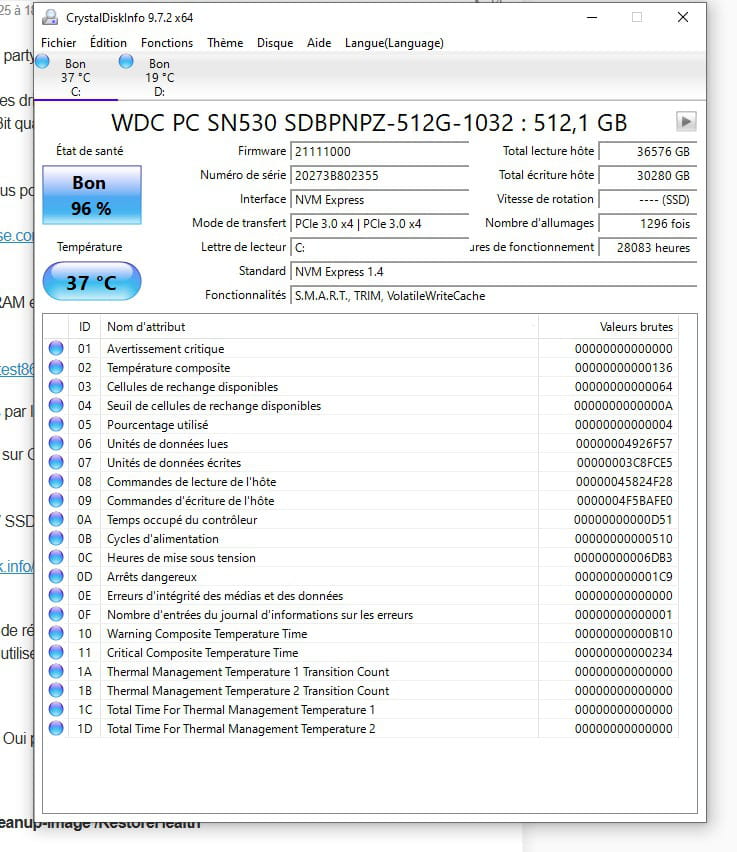Screen dimensions: 737x852
Task: Open the Fichier menu
Action: [x=58, y=43]
